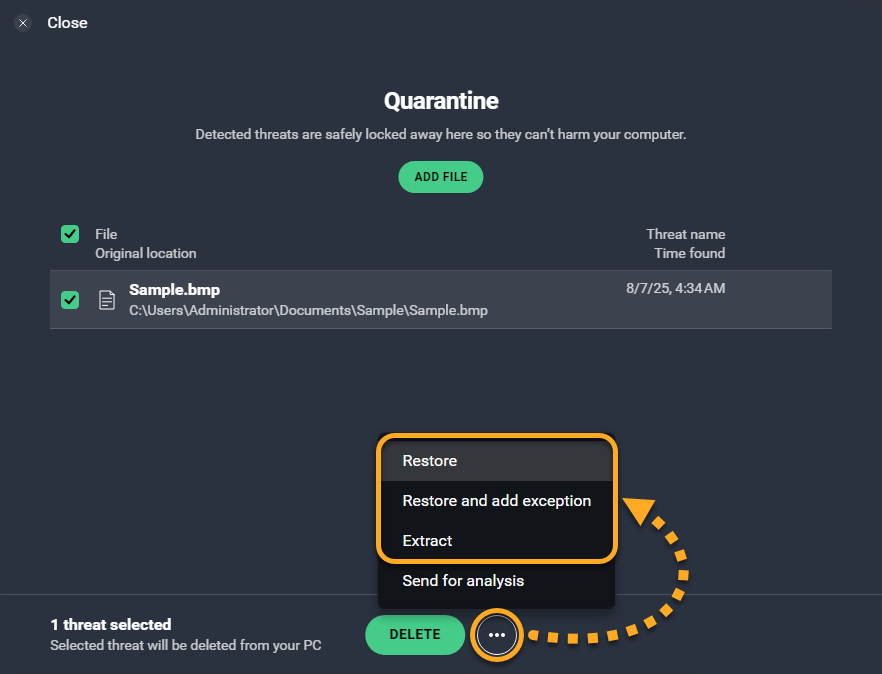Click the Close X icon
This screenshot has width=882, height=674.
pos(23,23)
